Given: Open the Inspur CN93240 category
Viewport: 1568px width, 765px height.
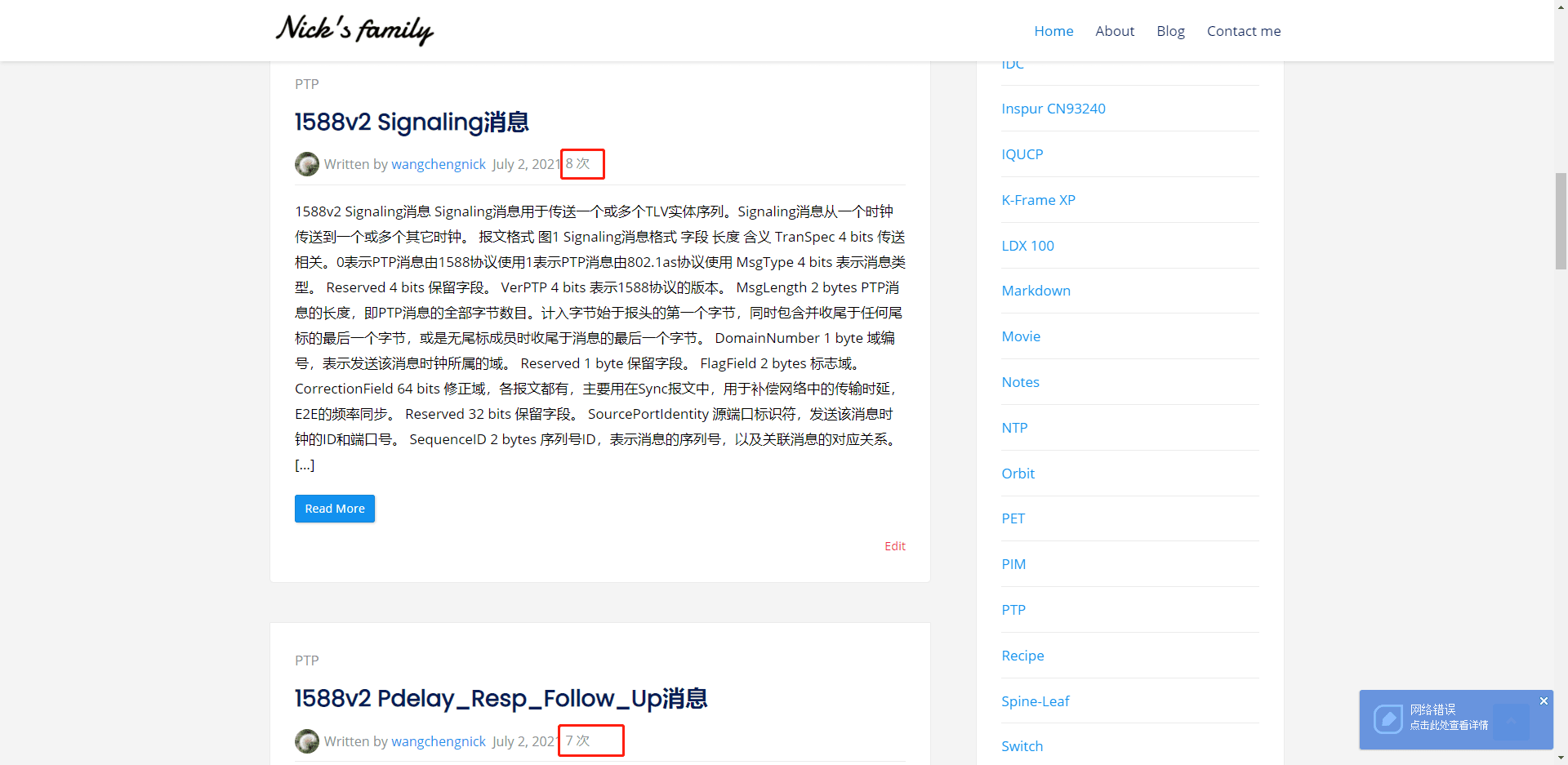Looking at the screenshot, I should click(1053, 109).
